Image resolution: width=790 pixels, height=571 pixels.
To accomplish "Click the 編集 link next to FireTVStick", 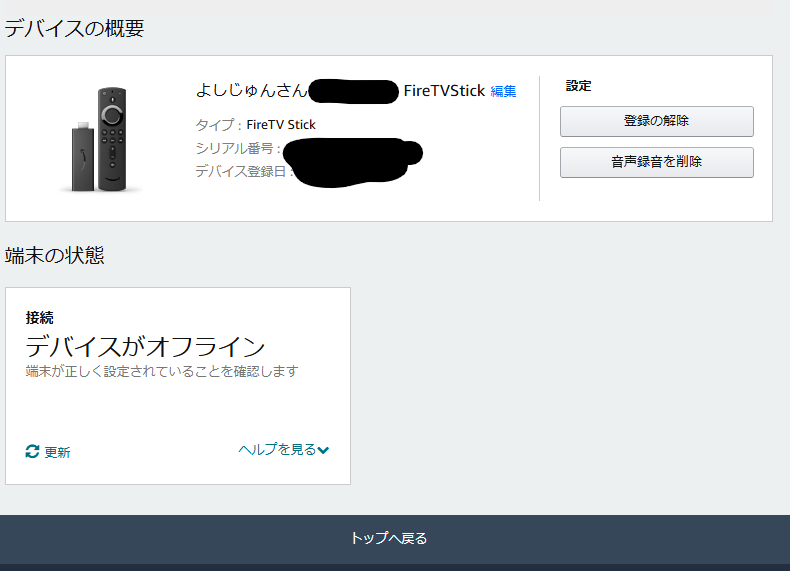I will 503,91.
